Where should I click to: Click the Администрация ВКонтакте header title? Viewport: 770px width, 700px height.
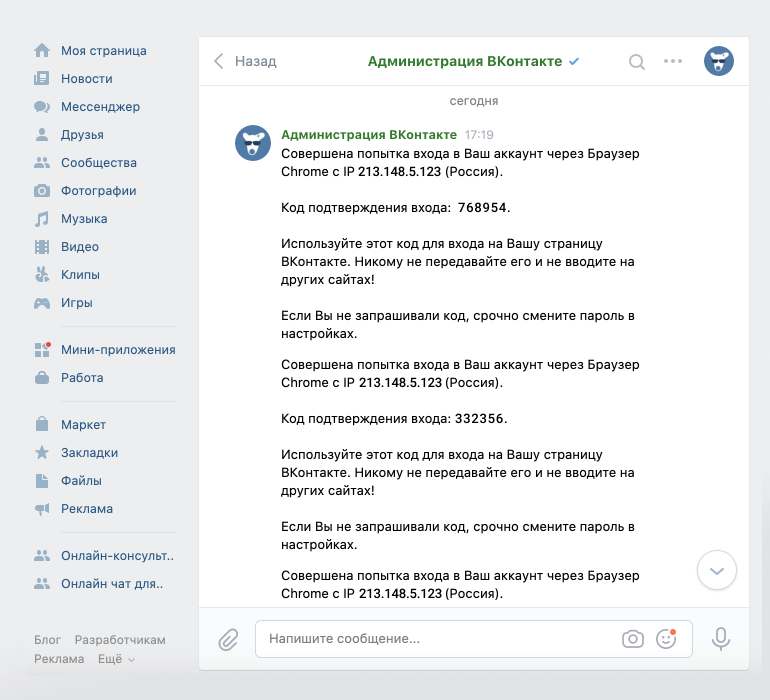465,61
